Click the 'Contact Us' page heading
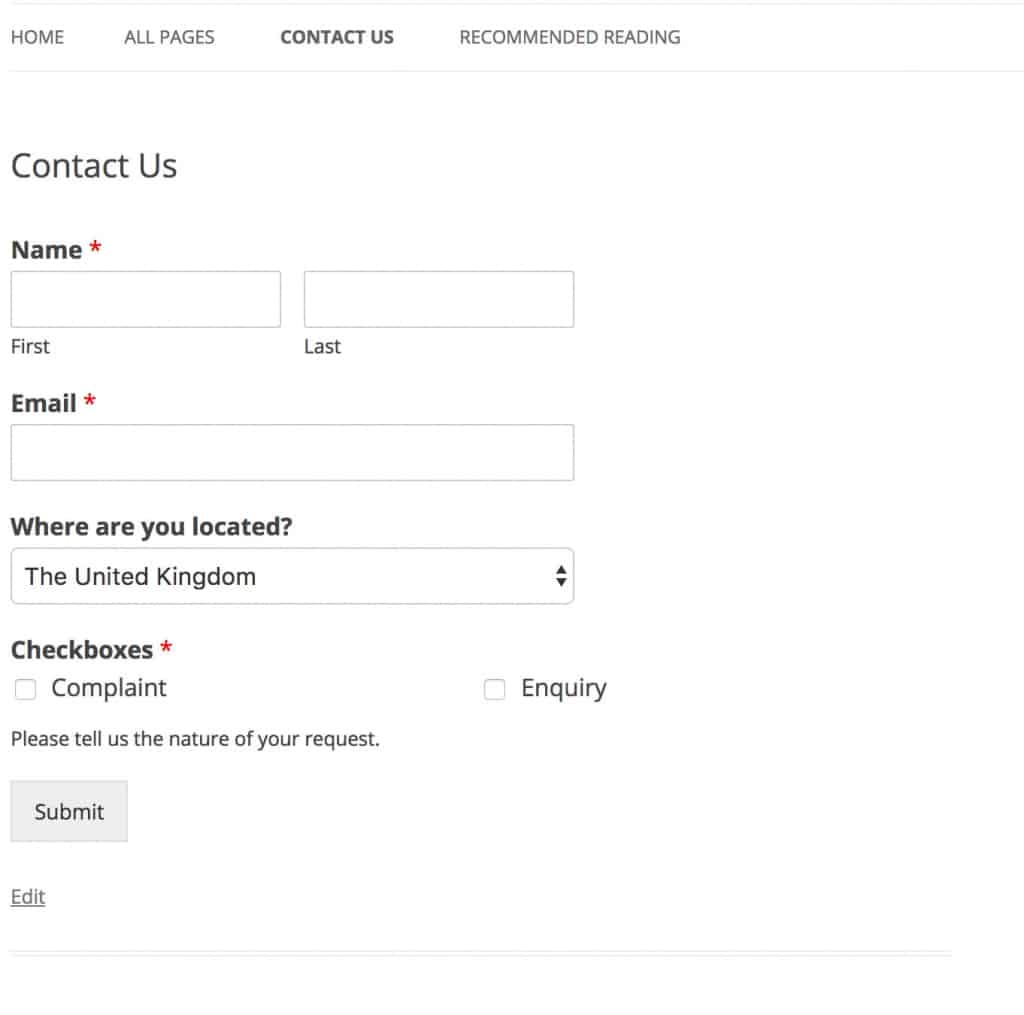The image size is (1024, 1015). point(94,165)
